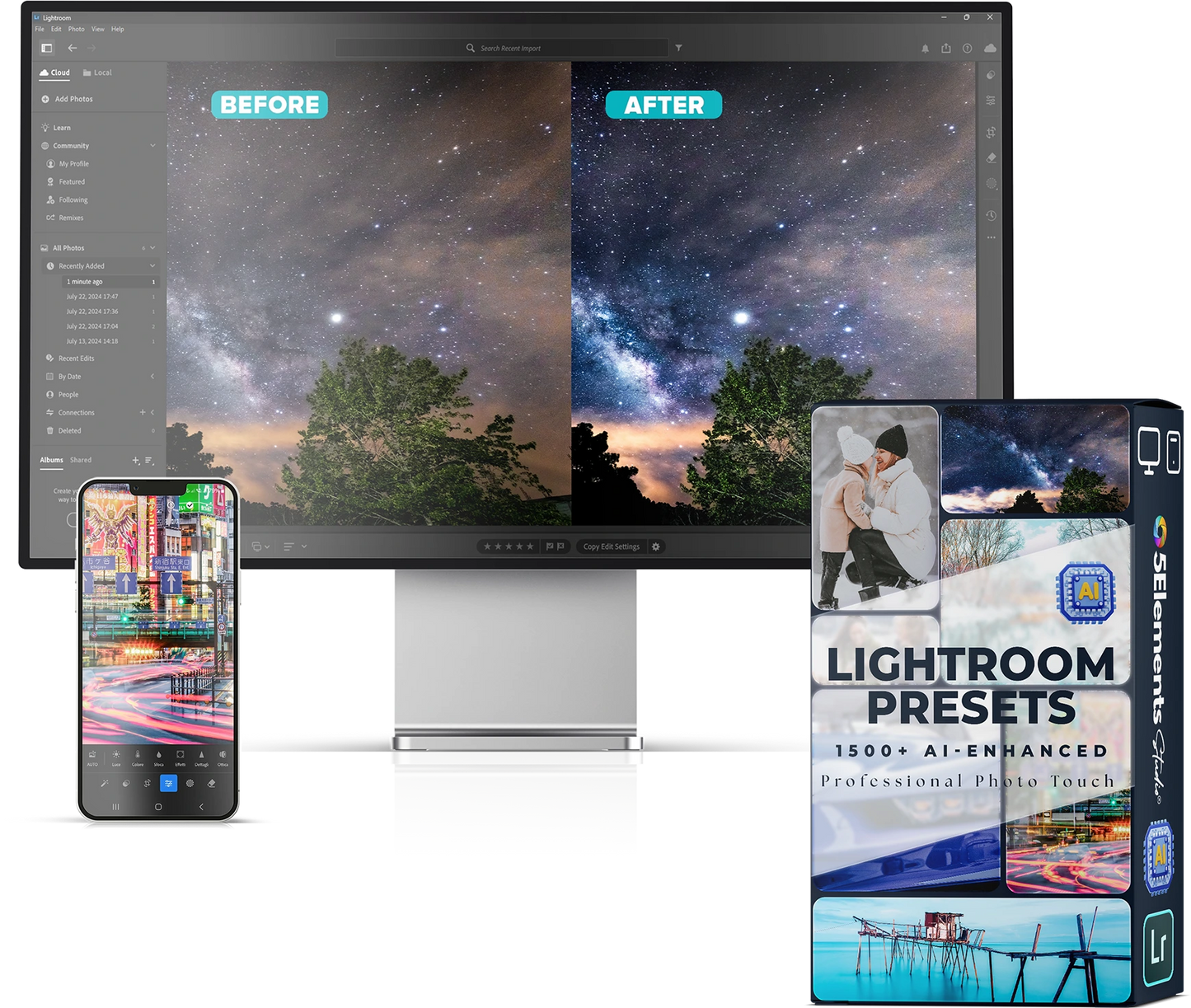The height and width of the screenshot is (1008, 1191).
Task: Switch to the Local tab
Action: [x=97, y=73]
